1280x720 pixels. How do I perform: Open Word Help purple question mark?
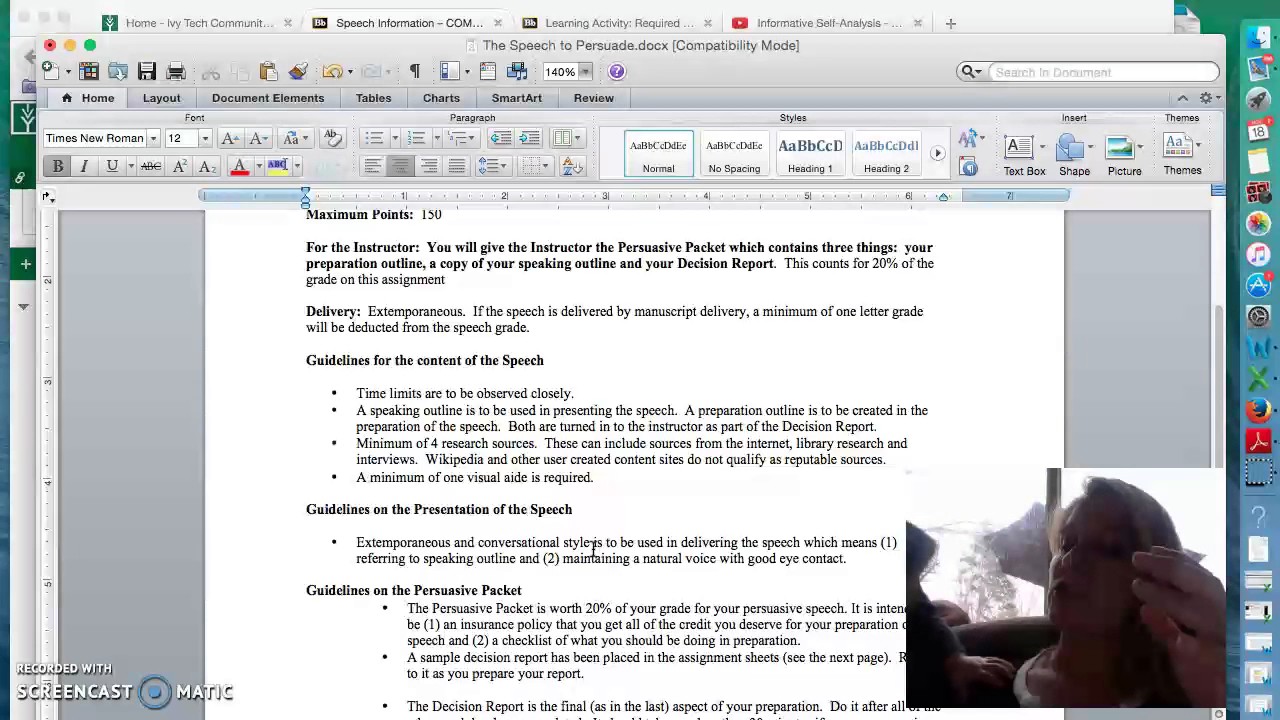[617, 71]
